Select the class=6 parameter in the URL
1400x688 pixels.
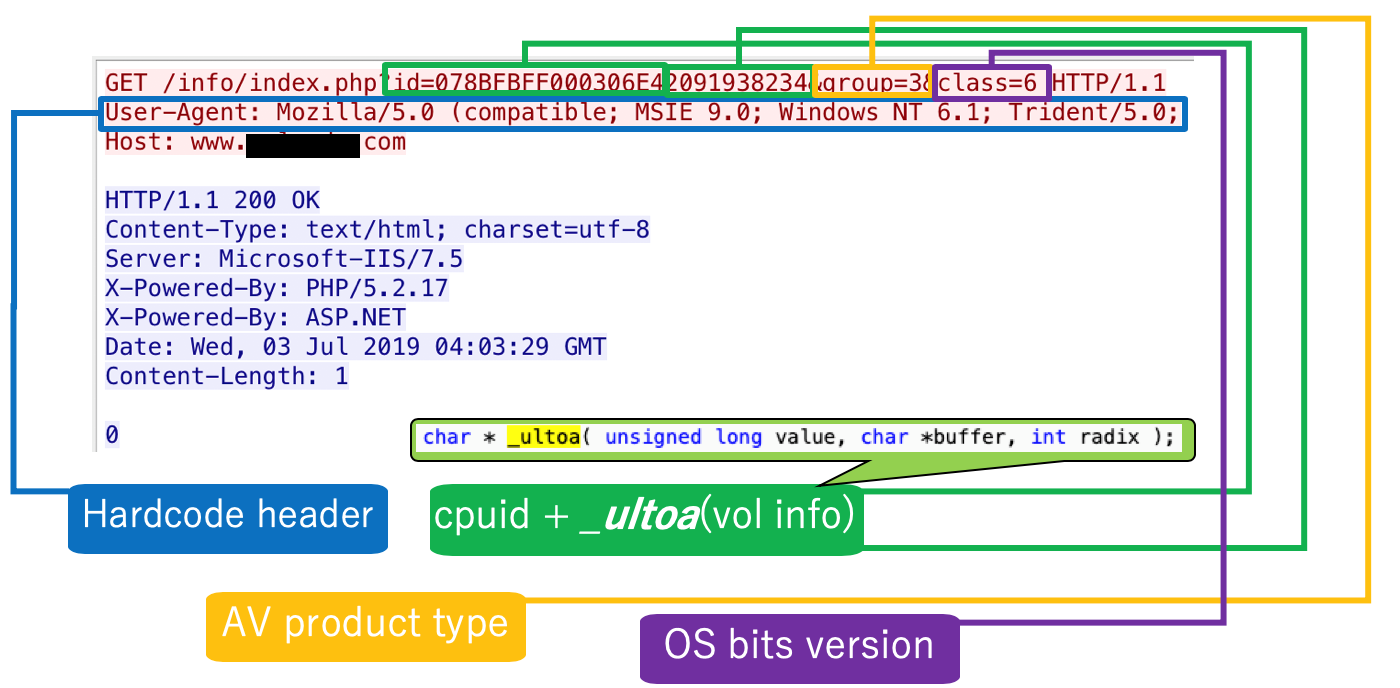coord(991,82)
